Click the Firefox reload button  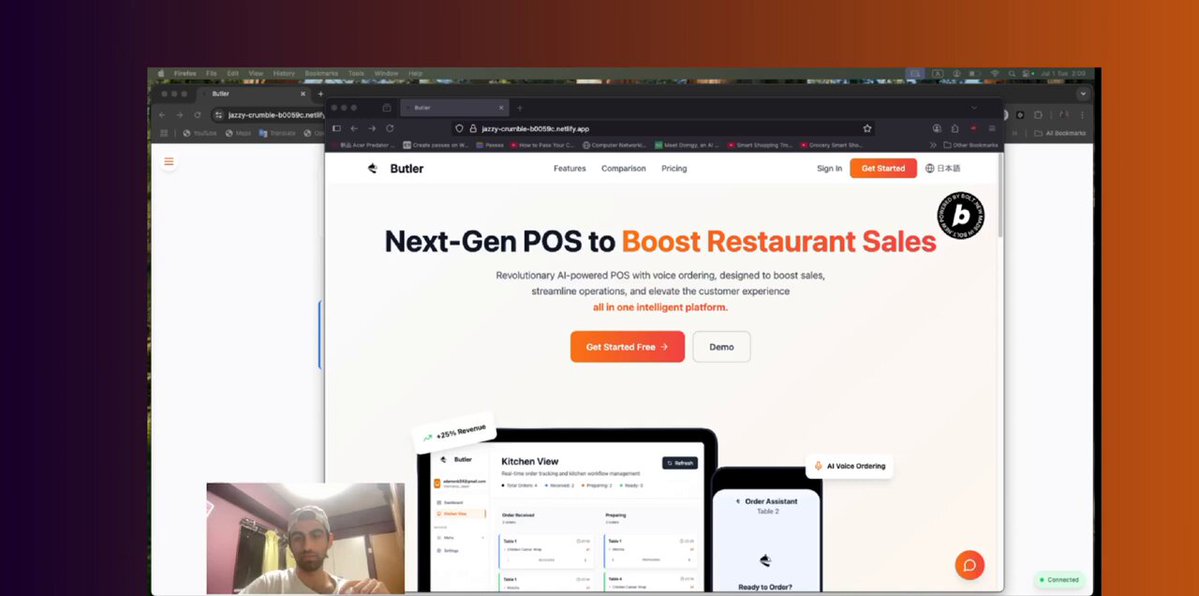390,129
